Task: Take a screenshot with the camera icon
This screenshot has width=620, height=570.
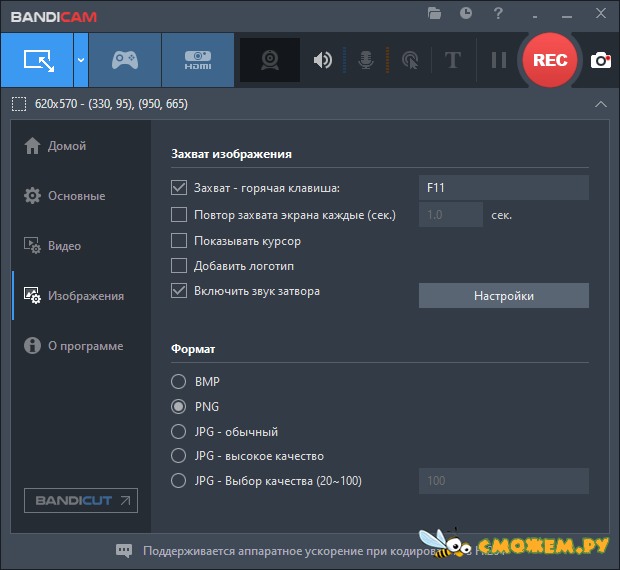Action: pos(601,60)
